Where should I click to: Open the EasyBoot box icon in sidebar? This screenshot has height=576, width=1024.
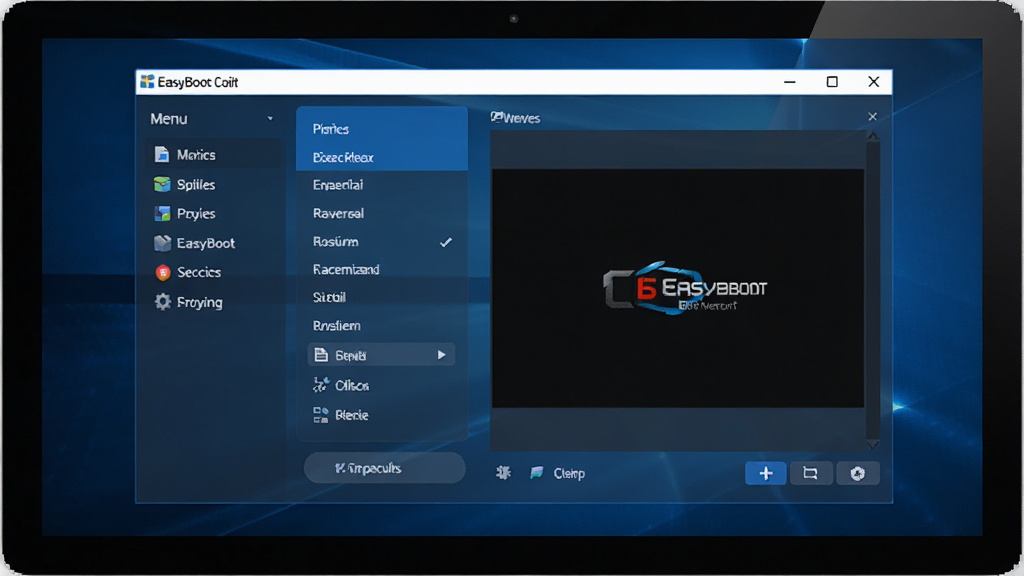click(x=162, y=243)
